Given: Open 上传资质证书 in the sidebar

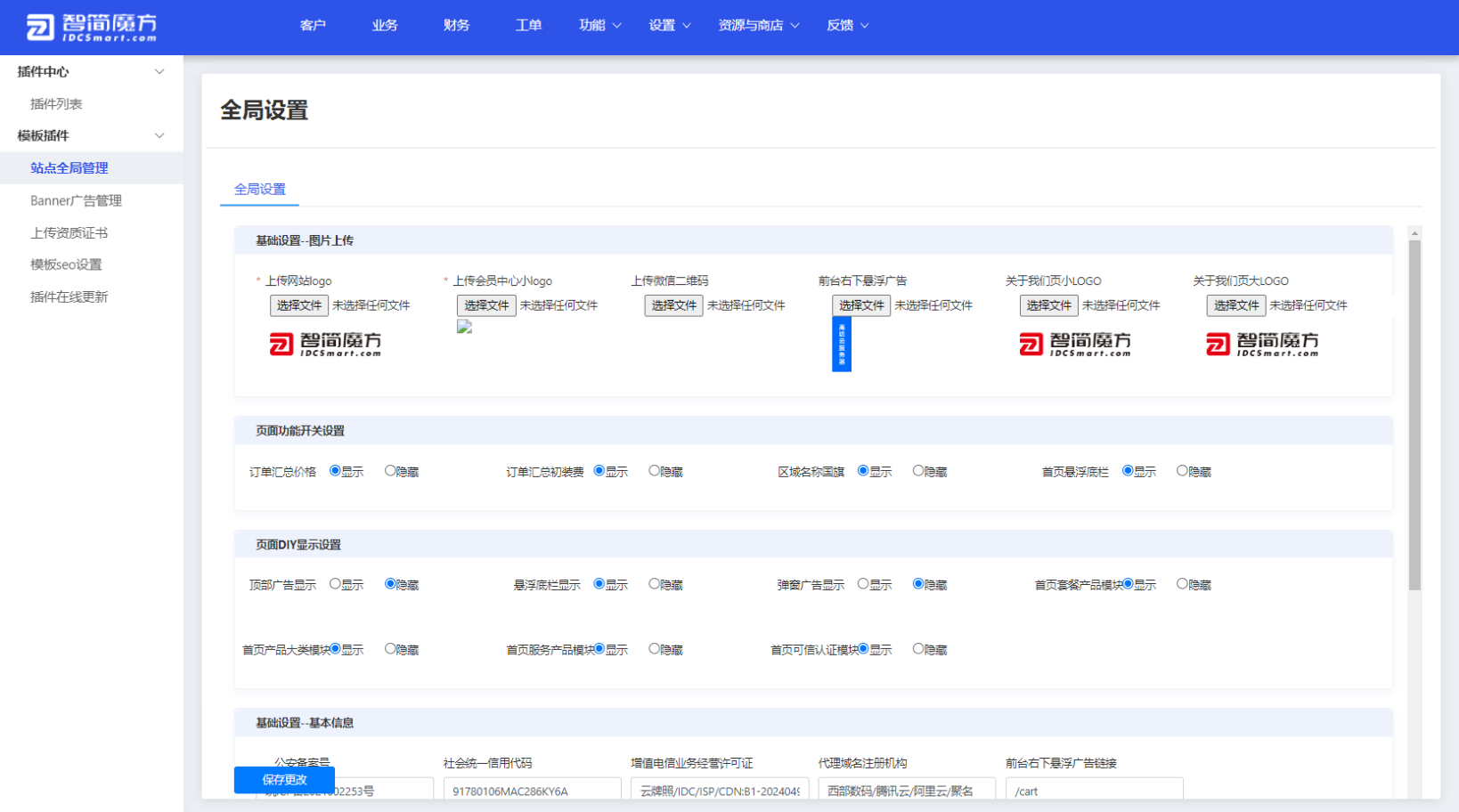Looking at the screenshot, I should 69,232.
